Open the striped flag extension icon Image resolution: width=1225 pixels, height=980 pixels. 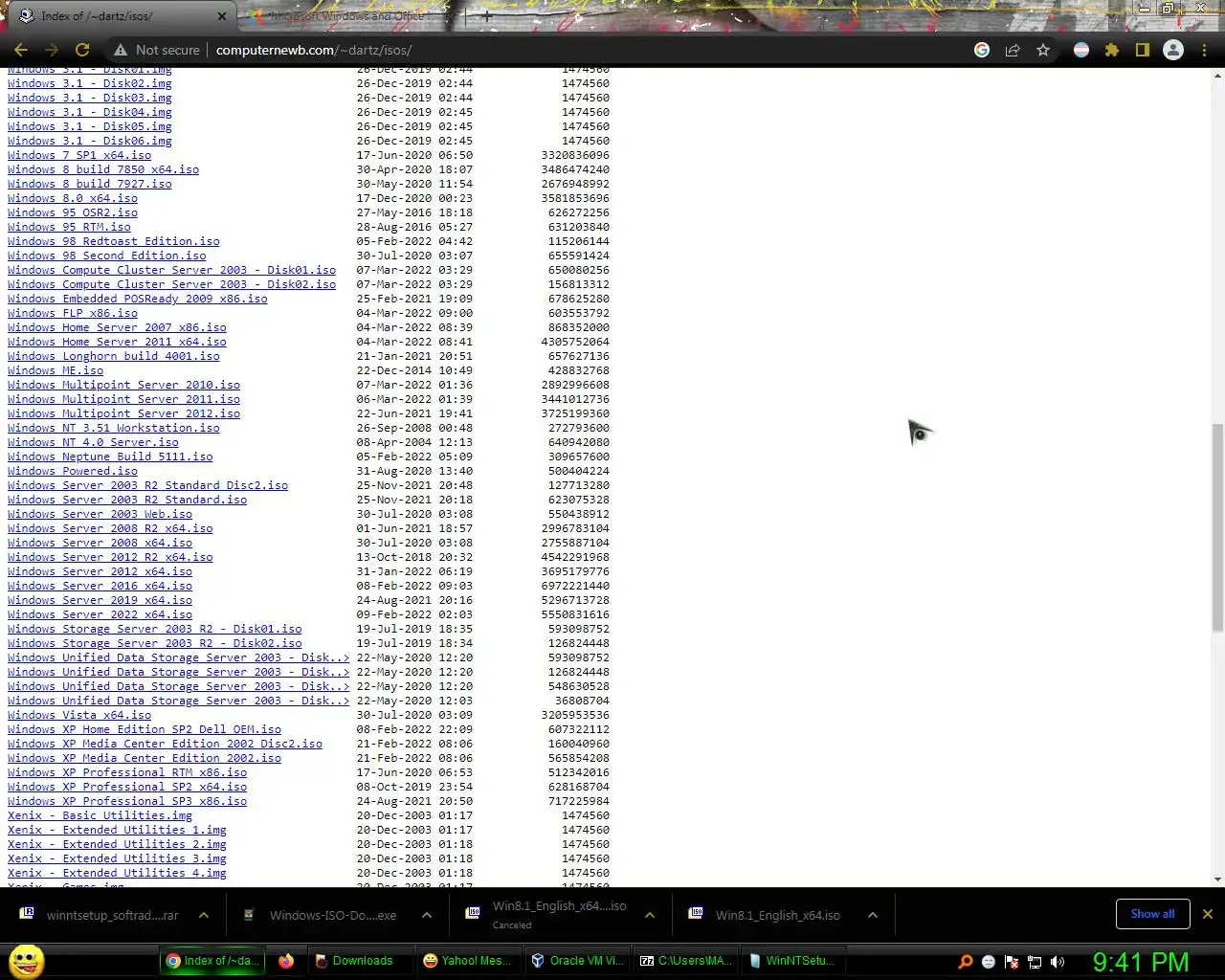[x=1081, y=50]
